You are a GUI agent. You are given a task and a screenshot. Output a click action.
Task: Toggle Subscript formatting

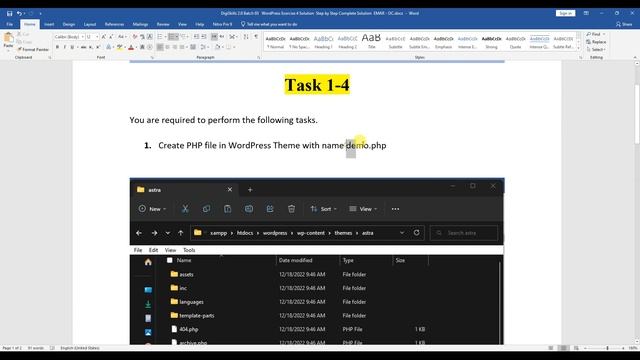click(x=91, y=47)
